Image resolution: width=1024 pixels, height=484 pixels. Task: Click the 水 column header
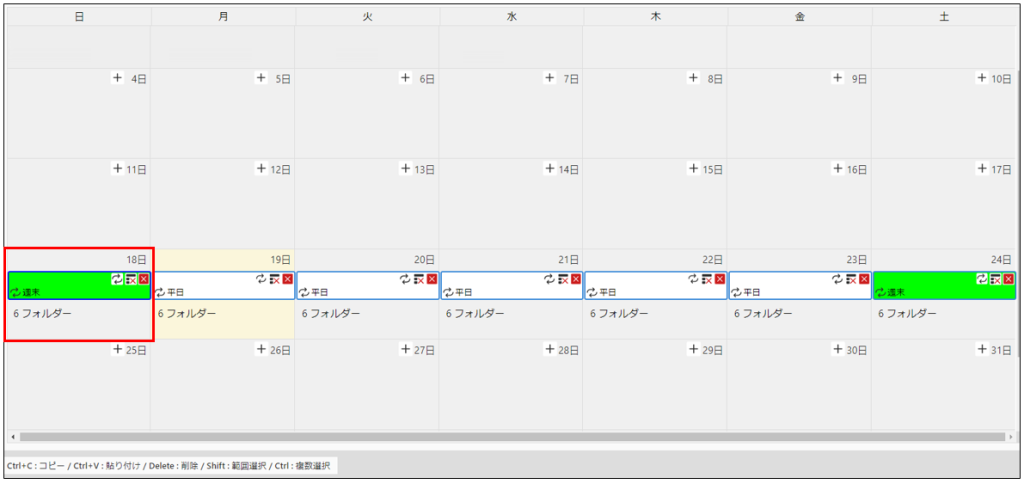[x=511, y=17]
